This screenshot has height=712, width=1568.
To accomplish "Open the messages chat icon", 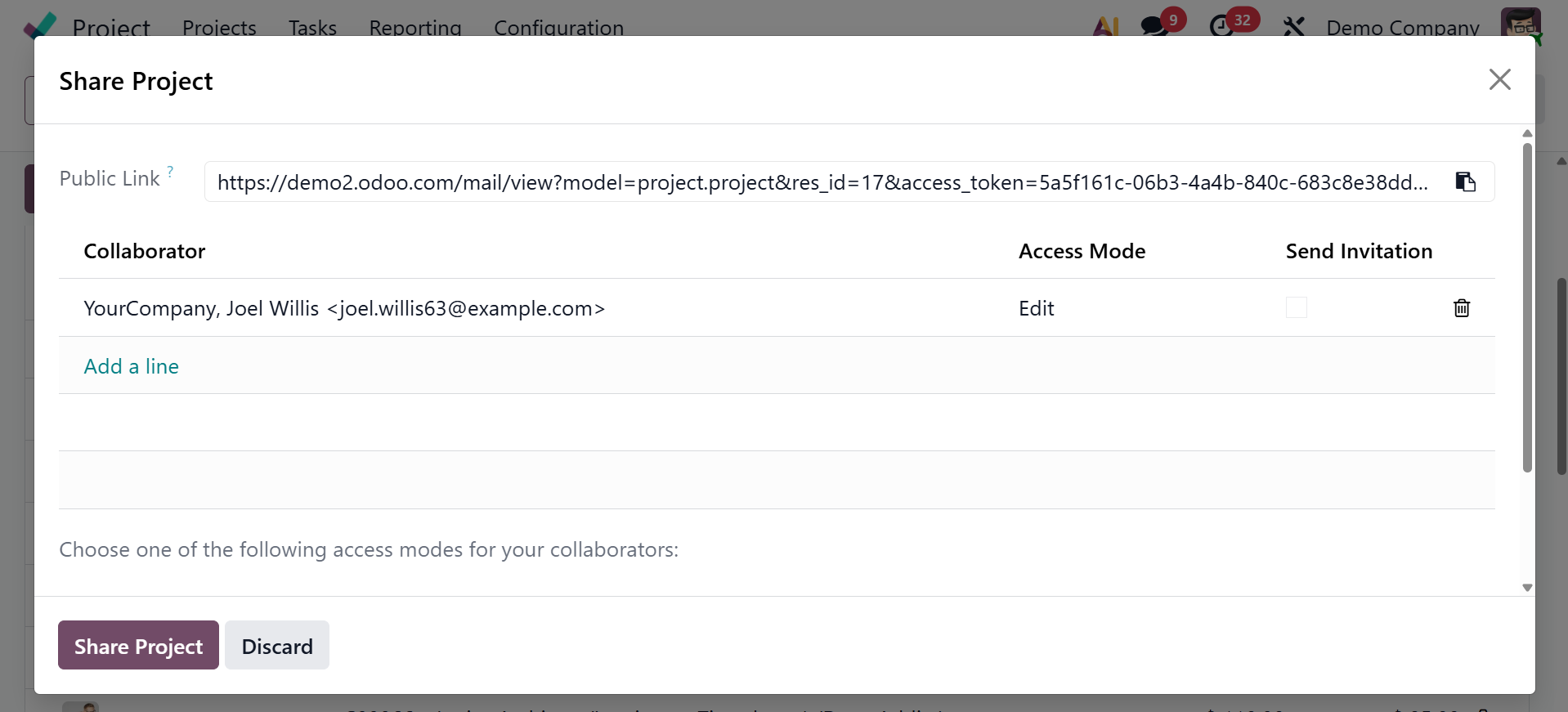I will click(x=1154, y=26).
